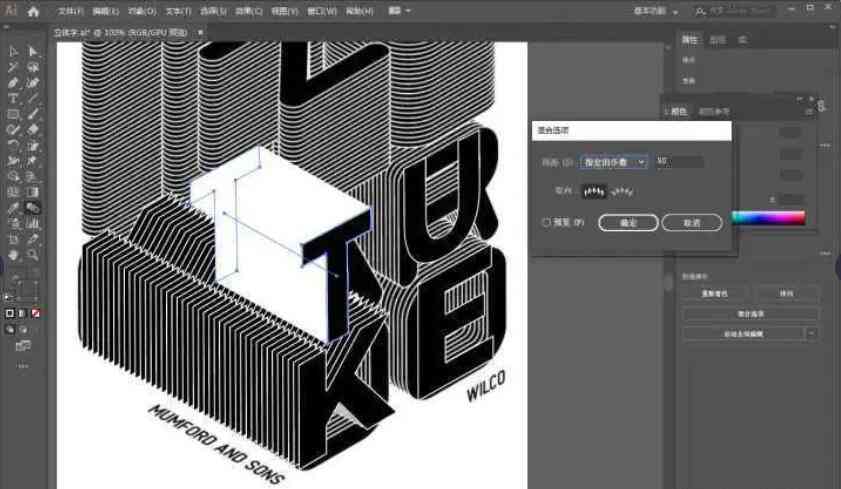Select the Rotate tool
This screenshot has height=489, width=841.
[13, 145]
